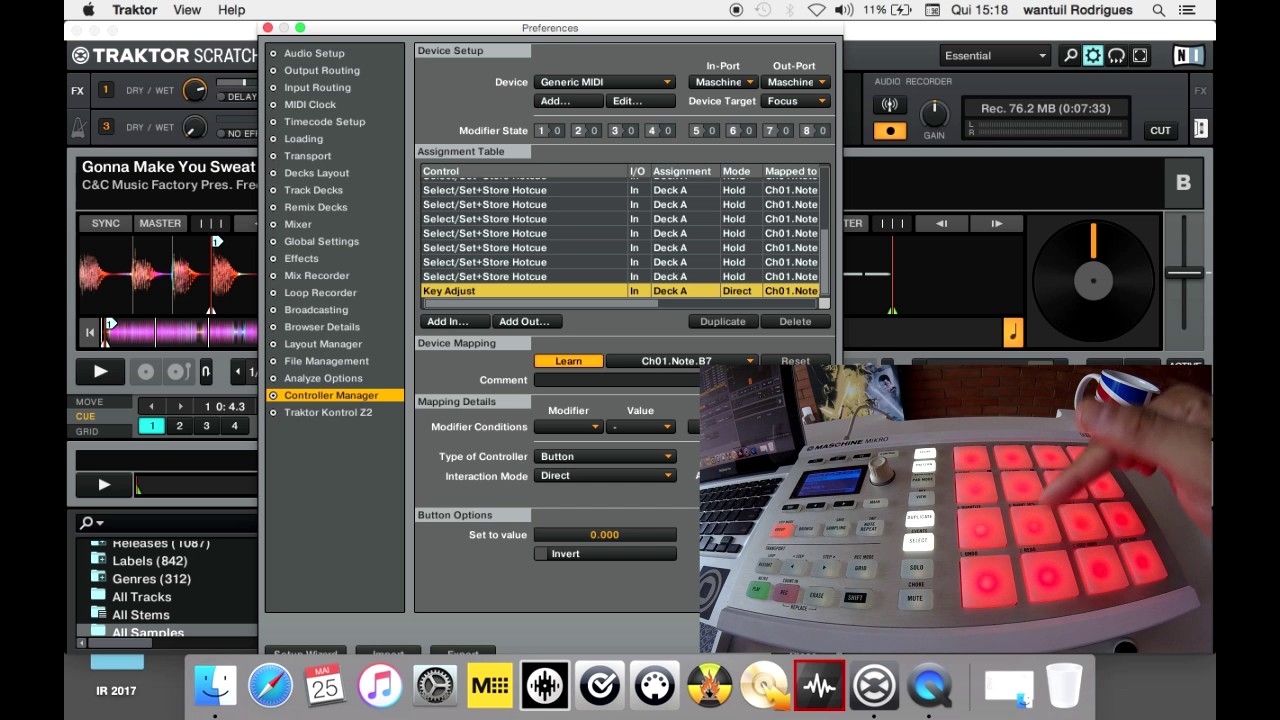Toggle SYNC on deck A
The image size is (1280, 720).
tap(106, 223)
